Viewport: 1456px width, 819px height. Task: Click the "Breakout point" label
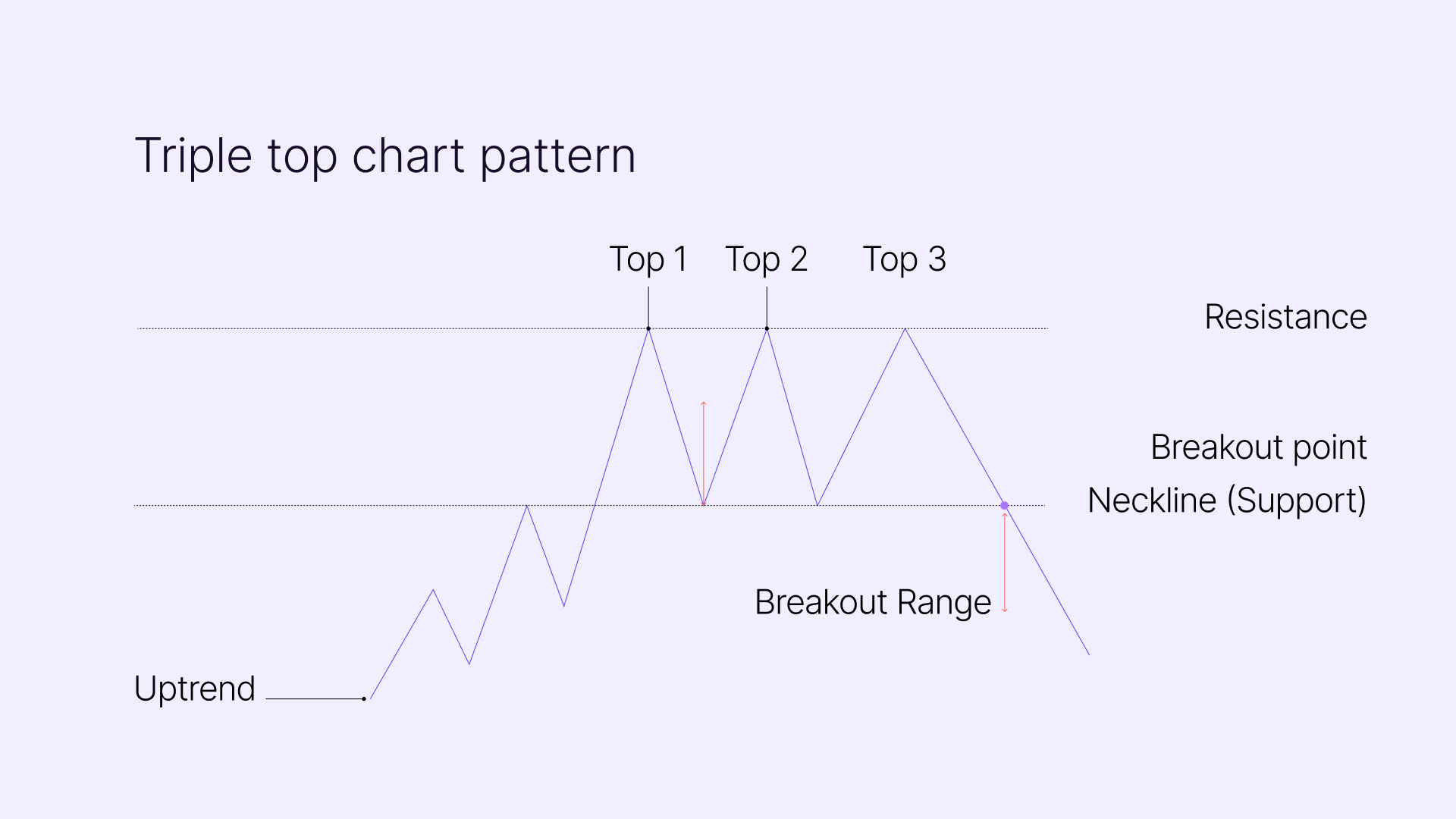(1258, 447)
